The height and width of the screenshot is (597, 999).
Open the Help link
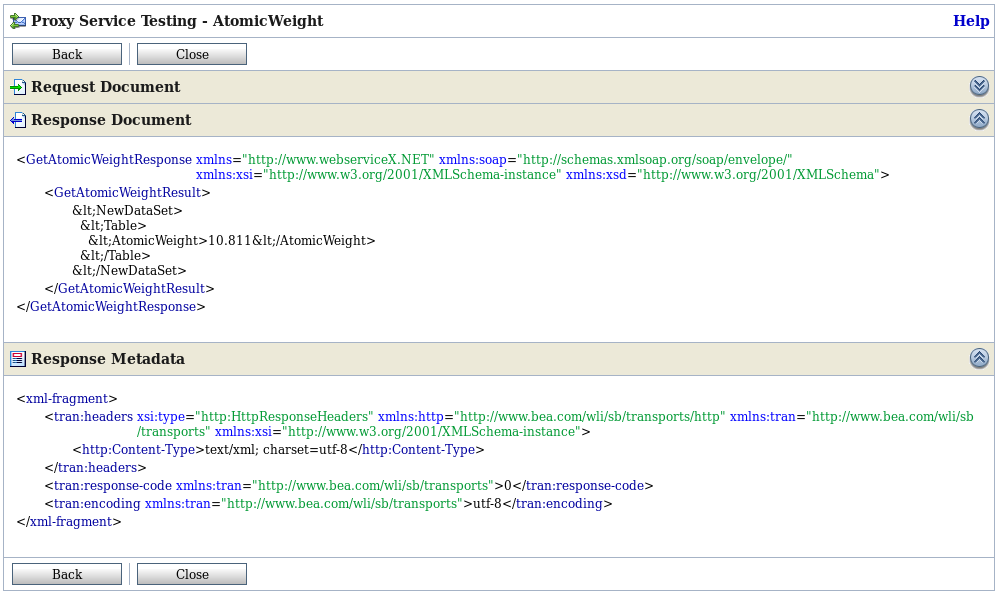point(971,21)
